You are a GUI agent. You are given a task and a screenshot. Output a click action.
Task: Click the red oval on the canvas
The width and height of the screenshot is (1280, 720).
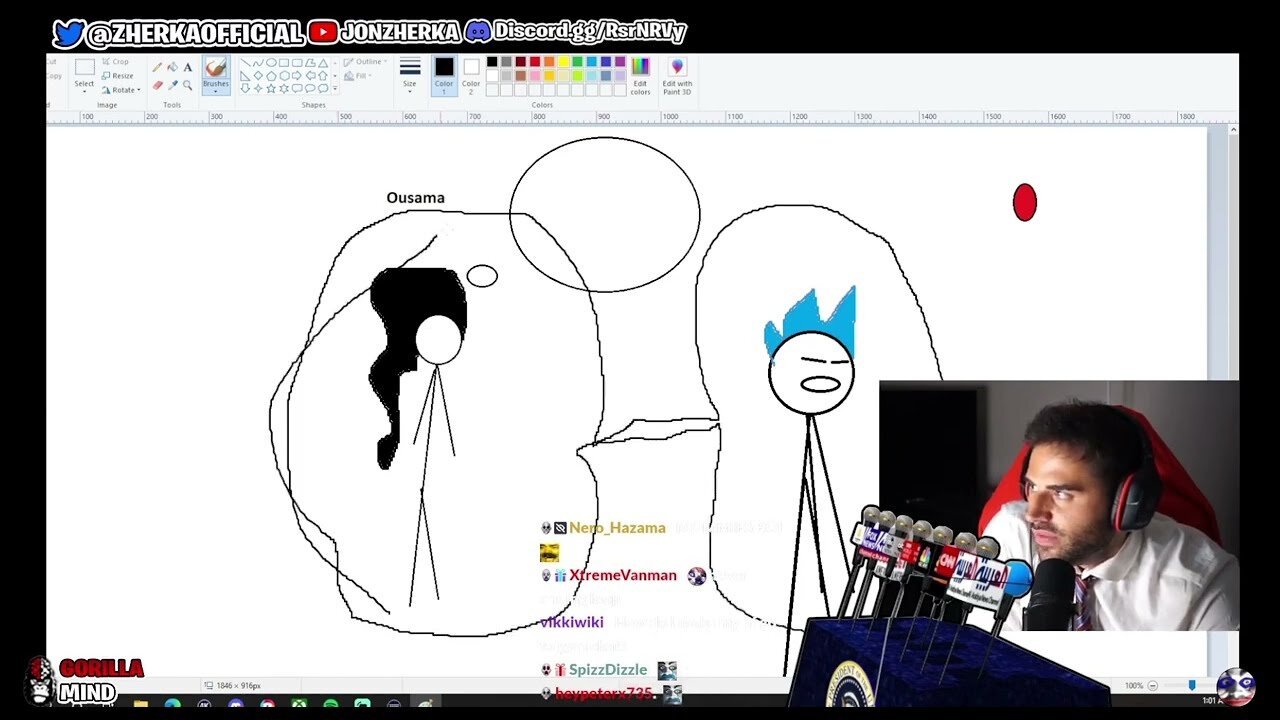(x=1025, y=202)
